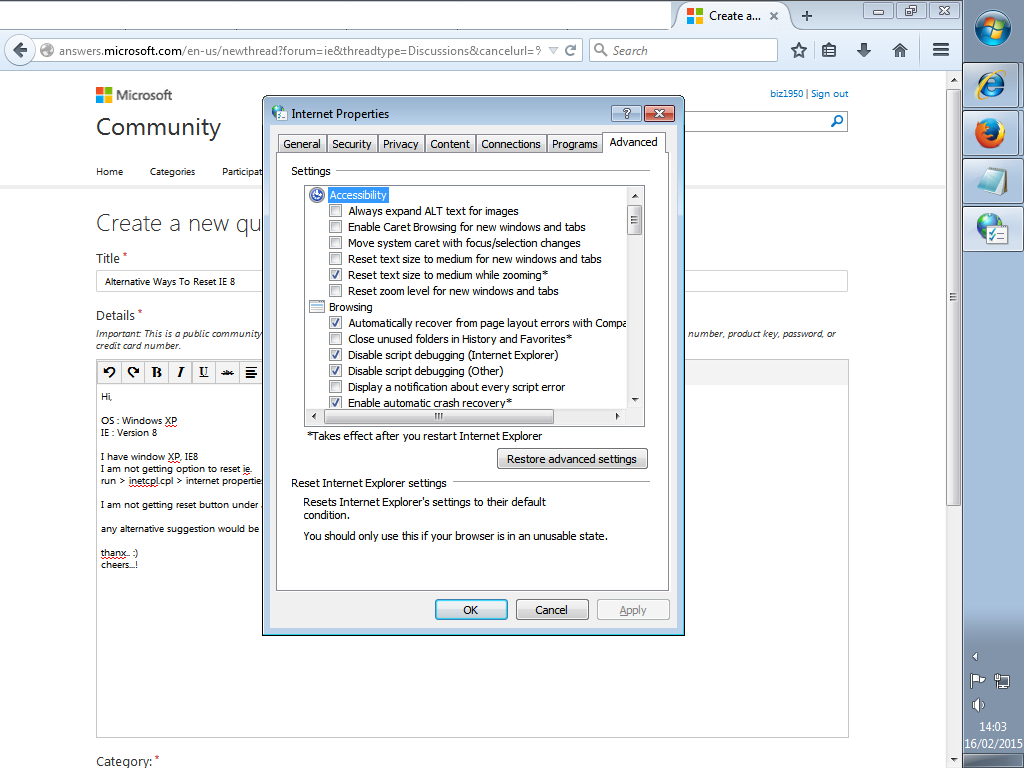The width and height of the screenshot is (1024, 768).
Task: Uncheck Disable script debugging (Other)
Action: click(335, 370)
